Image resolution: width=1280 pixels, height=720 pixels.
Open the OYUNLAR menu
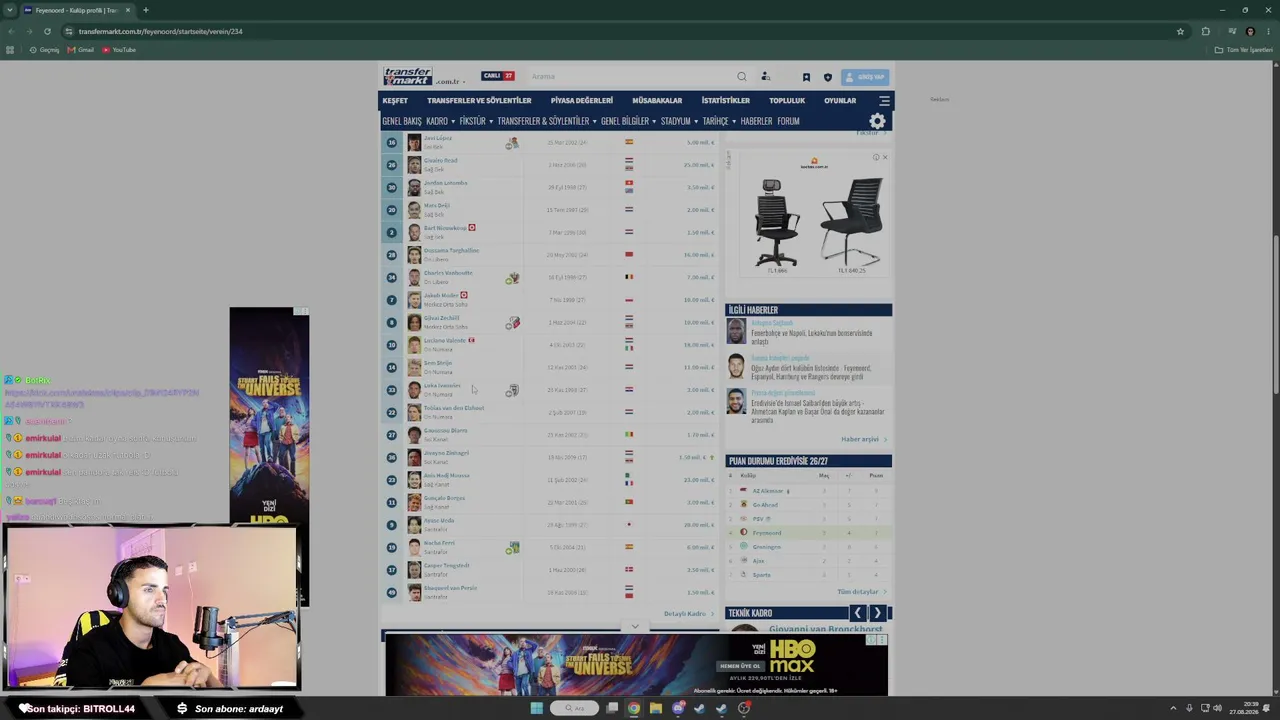(840, 101)
